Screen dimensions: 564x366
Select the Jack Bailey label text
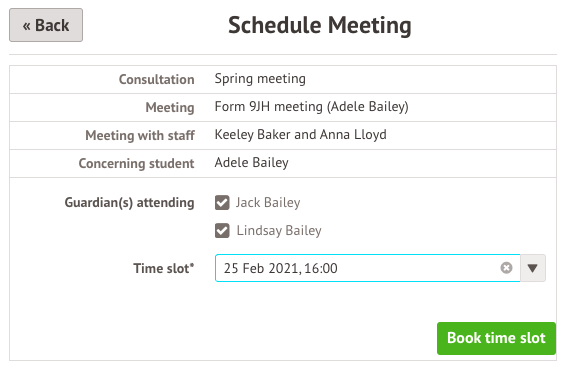(x=268, y=203)
